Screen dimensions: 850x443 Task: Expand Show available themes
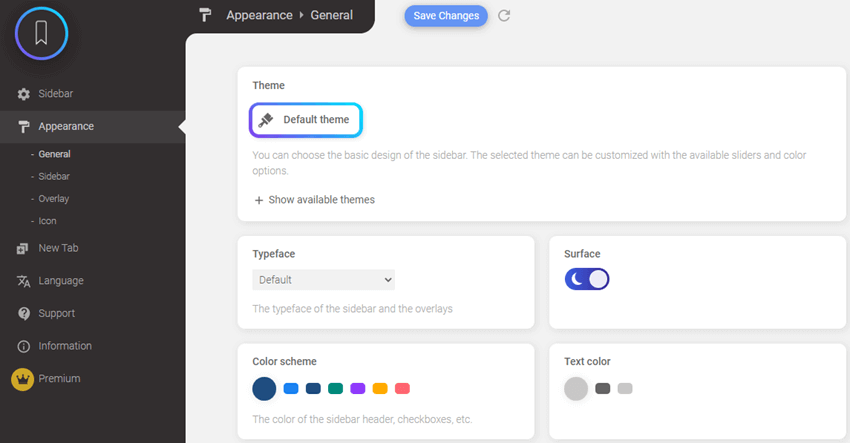[x=314, y=200]
